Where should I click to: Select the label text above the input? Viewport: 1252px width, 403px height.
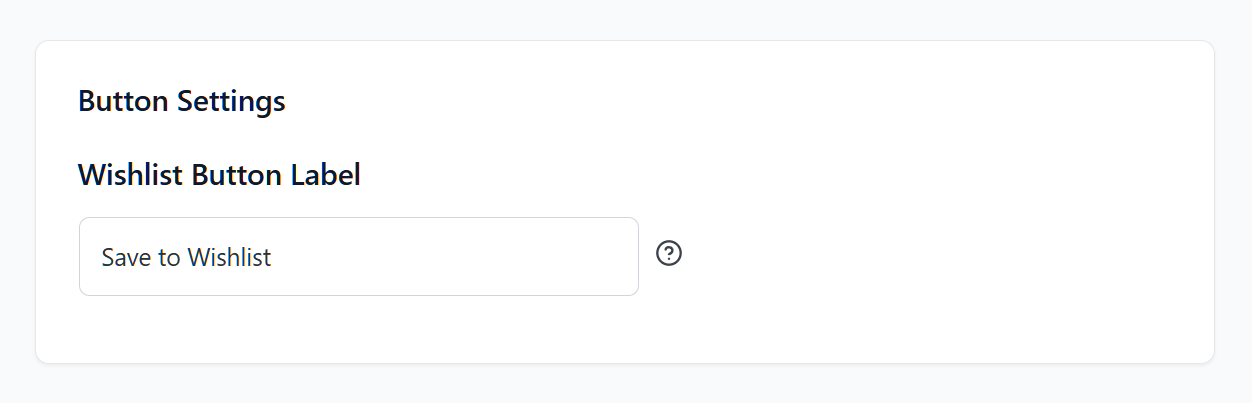pyautogui.click(x=219, y=176)
